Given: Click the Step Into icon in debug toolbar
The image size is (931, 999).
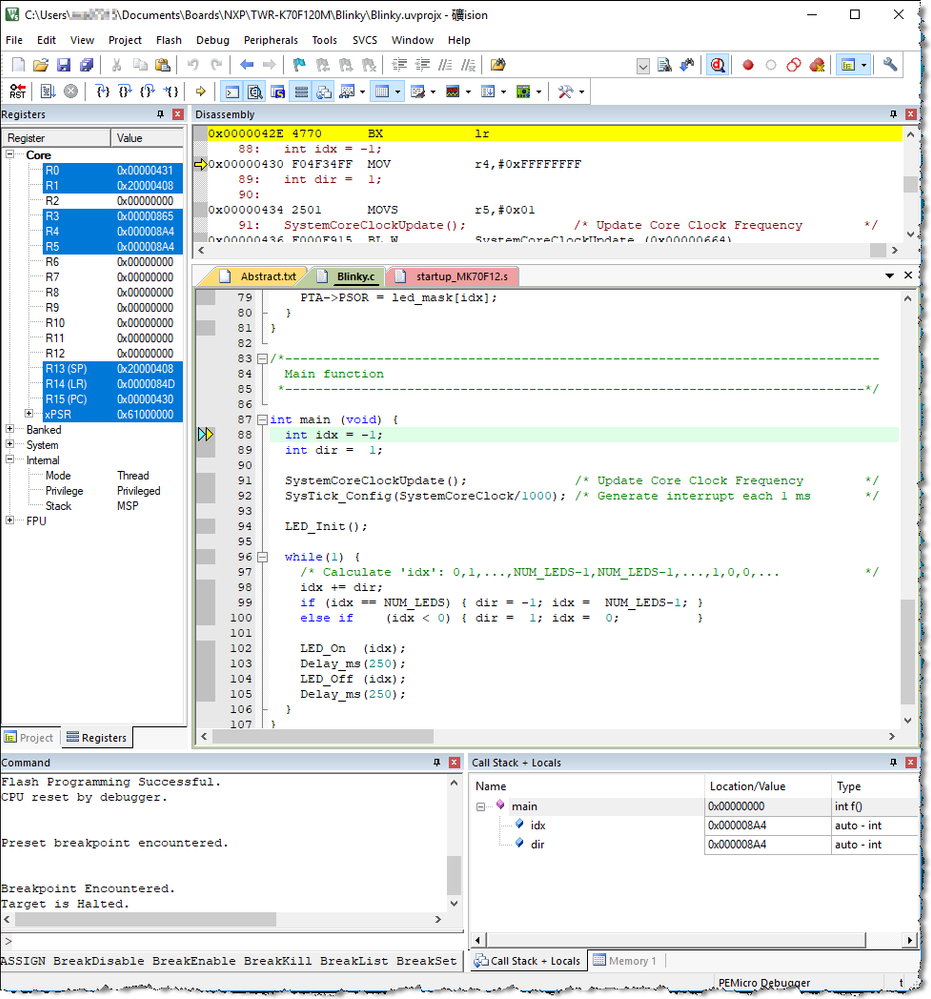Looking at the screenshot, I should coord(102,91).
